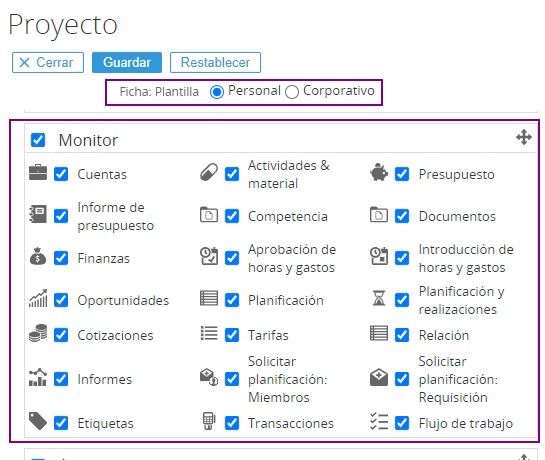Viewport: 545px width, 460px height.
Task: Close the panel with the Cerrar button
Action: coord(48,63)
